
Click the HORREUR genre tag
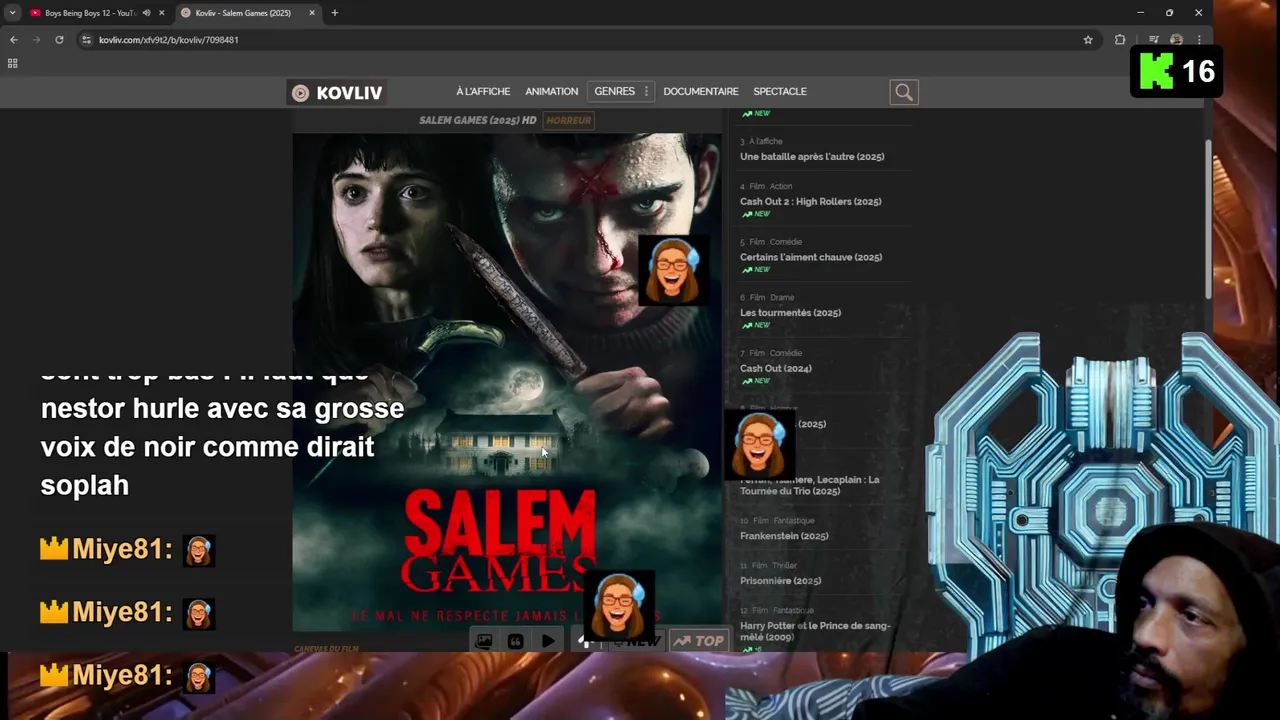[569, 120]
